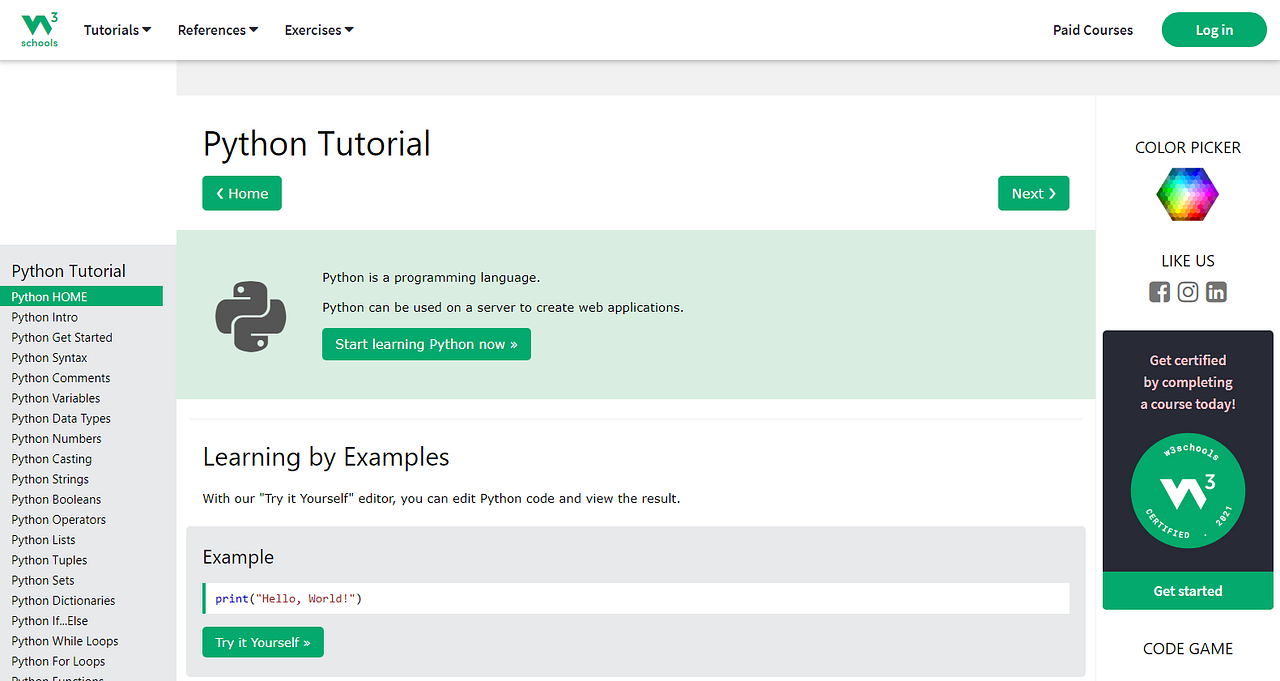The image size is (1280, 681).
Task: Click the Python logo image
Action: (250, 315)
